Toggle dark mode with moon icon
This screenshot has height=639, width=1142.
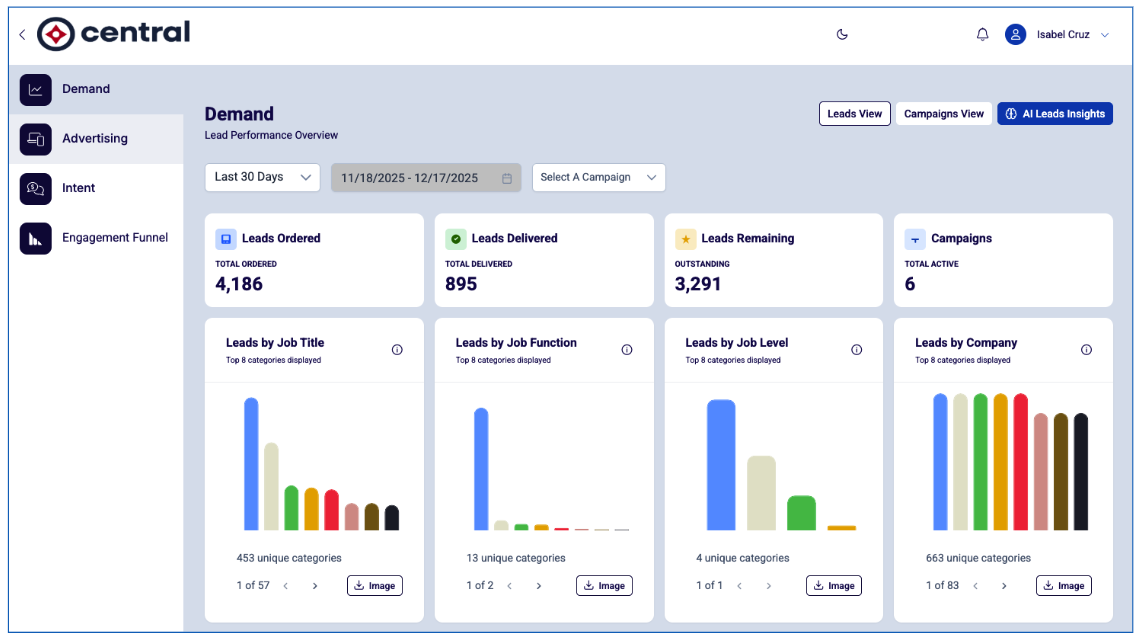pyautogui.click(x=842, y=34)
